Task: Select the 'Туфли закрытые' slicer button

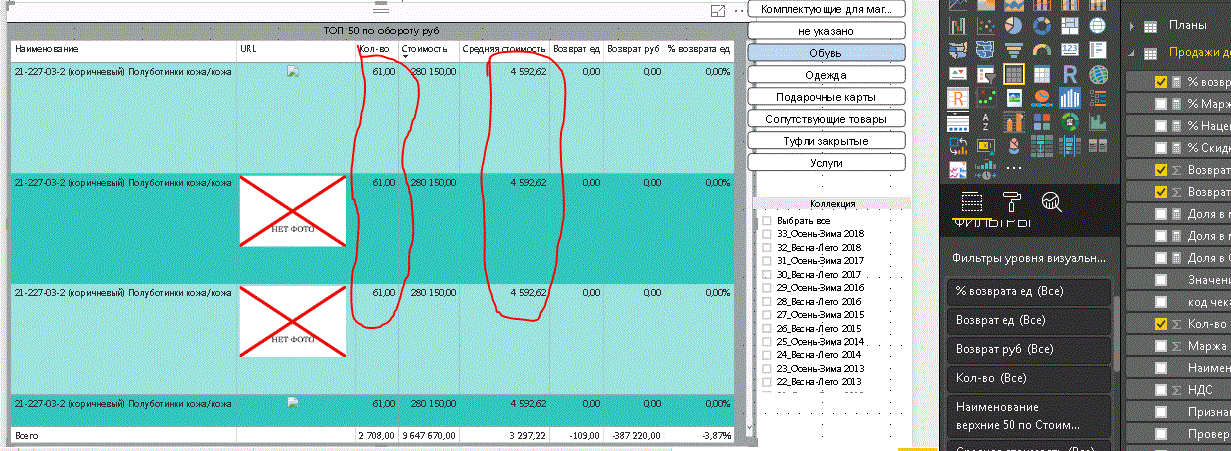Action: (x=826, y=141)
